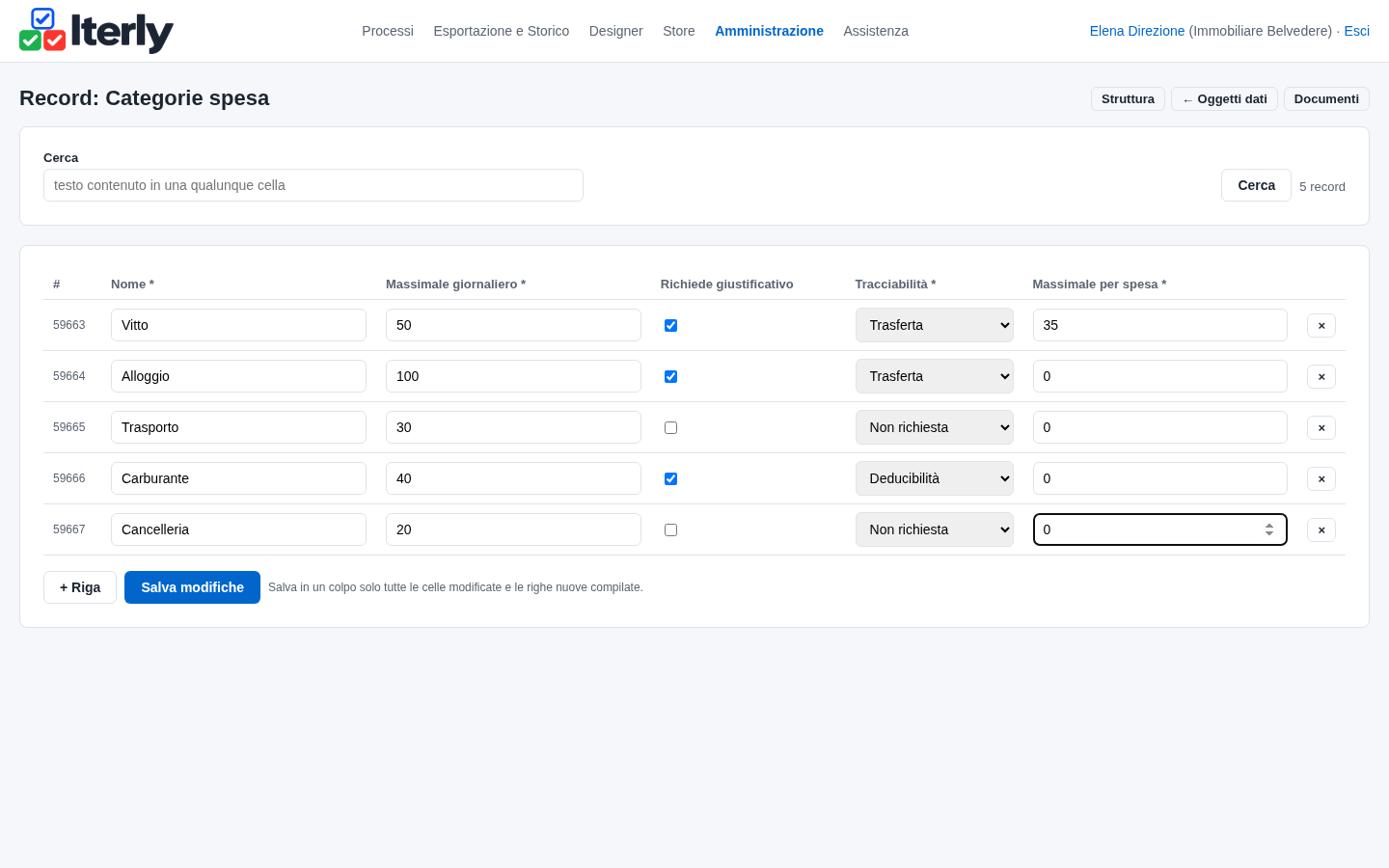The image size is (1389, 868).
Task: Edit Trasporto Massimale giornaliero value 30
Action: click(513, 427)
